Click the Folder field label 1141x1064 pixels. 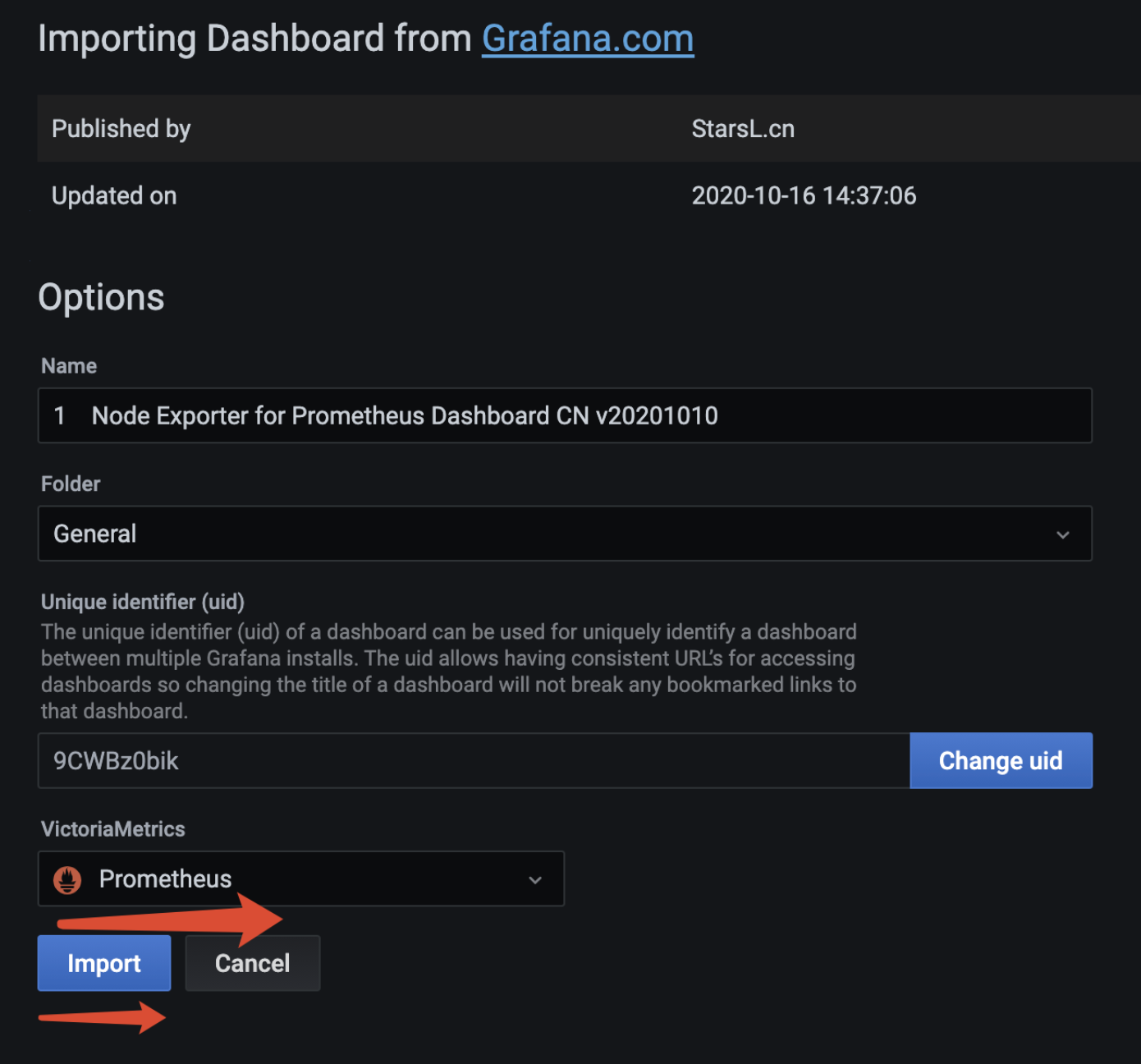tap(71, 484)
